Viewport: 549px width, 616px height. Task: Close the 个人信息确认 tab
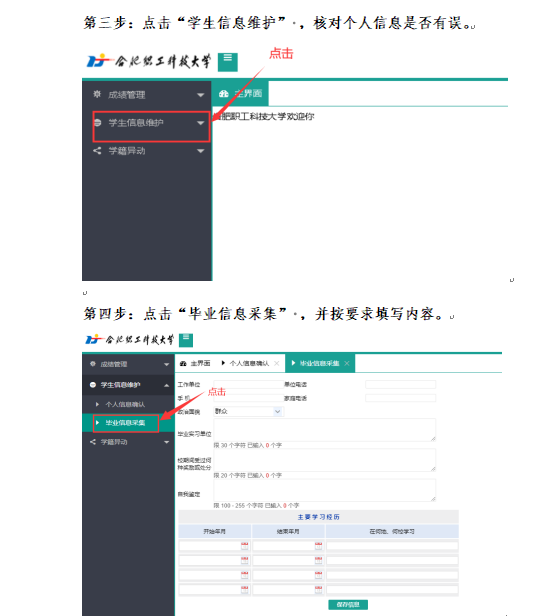pyautogui.click(x=277, y=363)
